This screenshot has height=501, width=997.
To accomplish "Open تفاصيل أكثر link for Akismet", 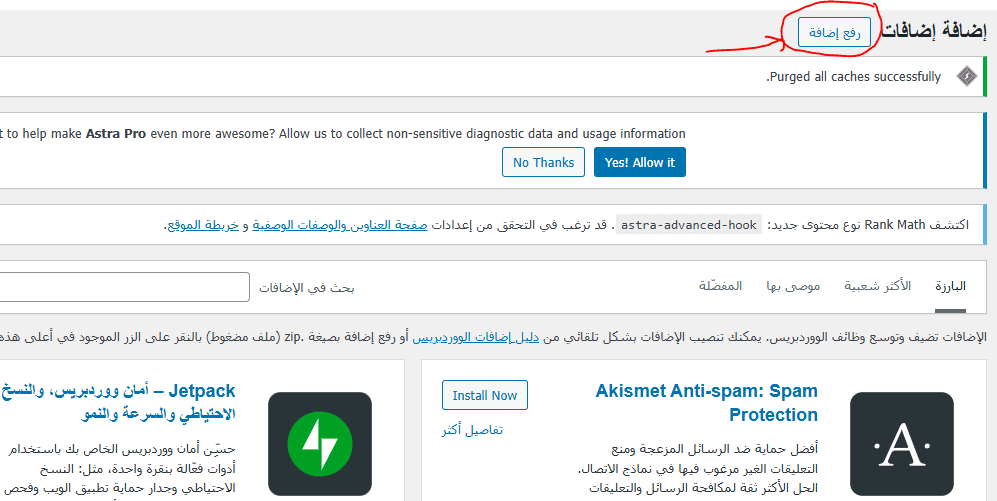I will [472, 430].
